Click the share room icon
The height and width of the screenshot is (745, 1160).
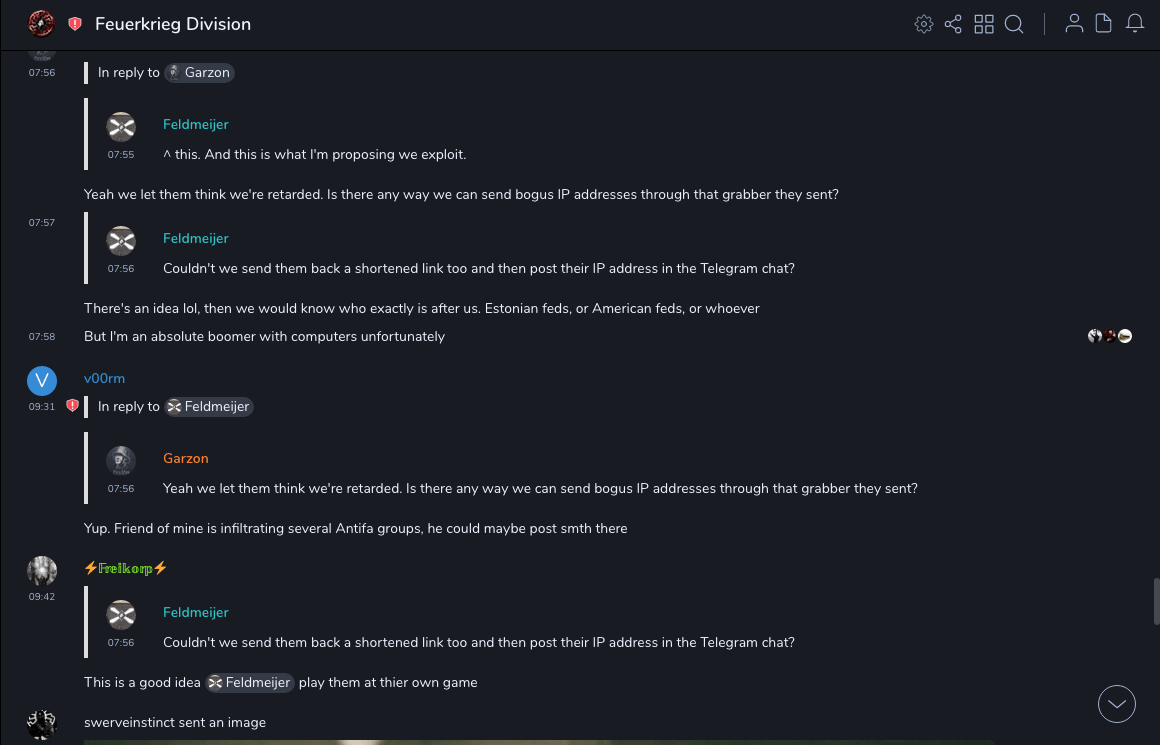pos(953,24)
